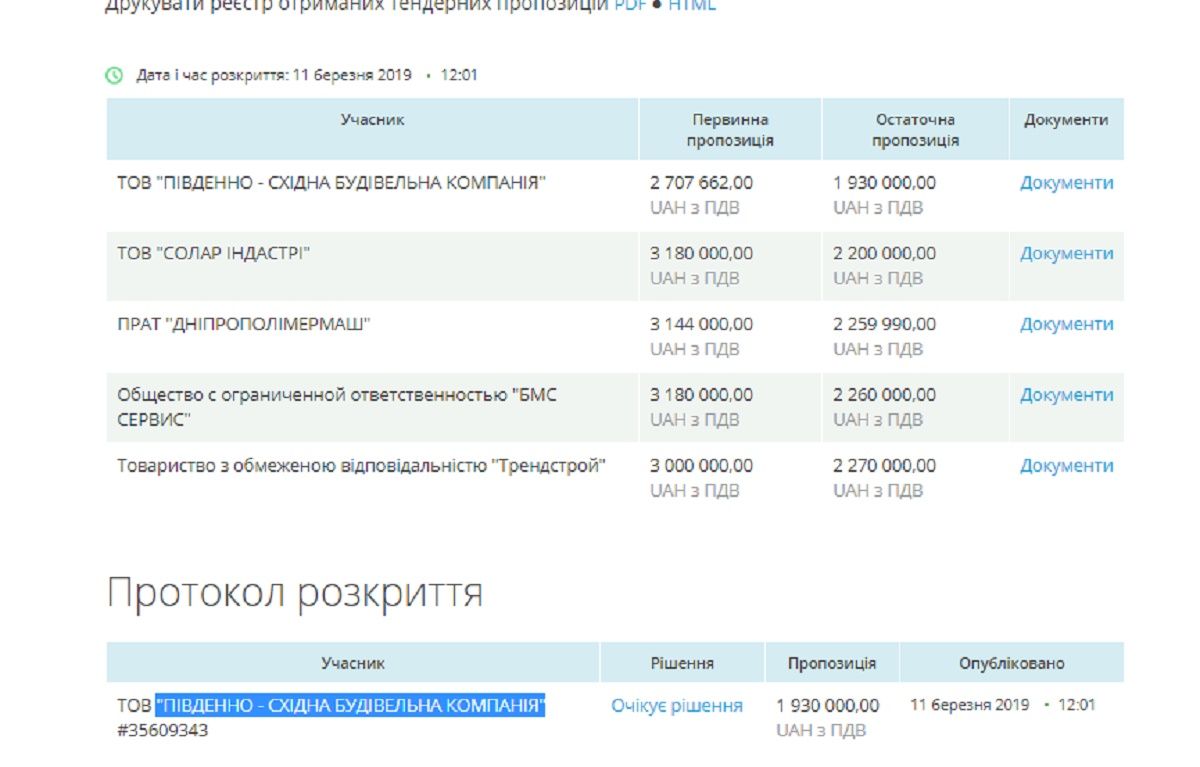The height and width of the screenshot is (767, 1200).
Task: Open Документи for ТОВ "ПІВДЕННО - СХІДНА БУДІВЕЛЬНА КОМПАНІЯ"
Action: tap(1066, 183)
